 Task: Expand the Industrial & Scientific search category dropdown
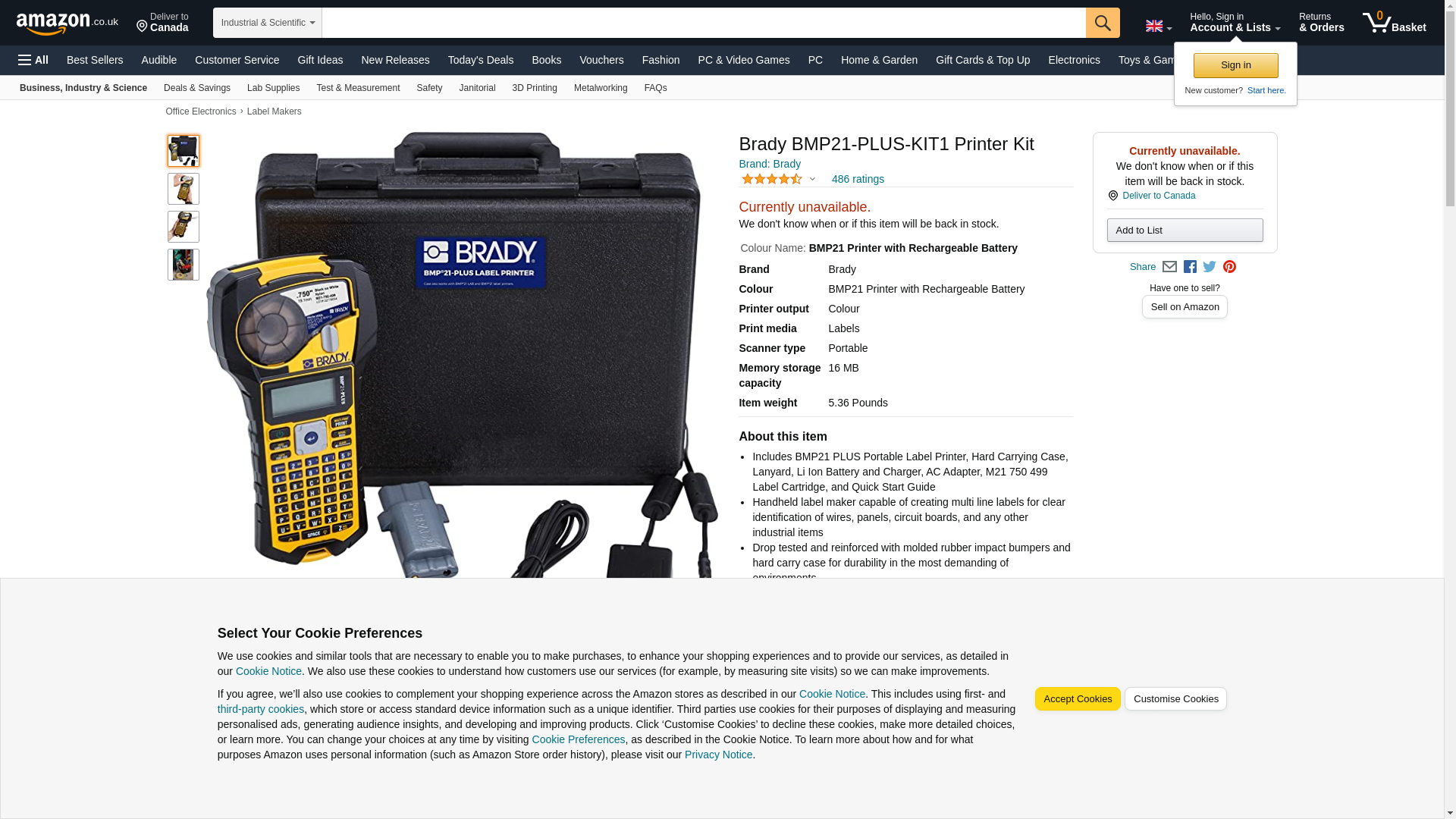[268, 23]
